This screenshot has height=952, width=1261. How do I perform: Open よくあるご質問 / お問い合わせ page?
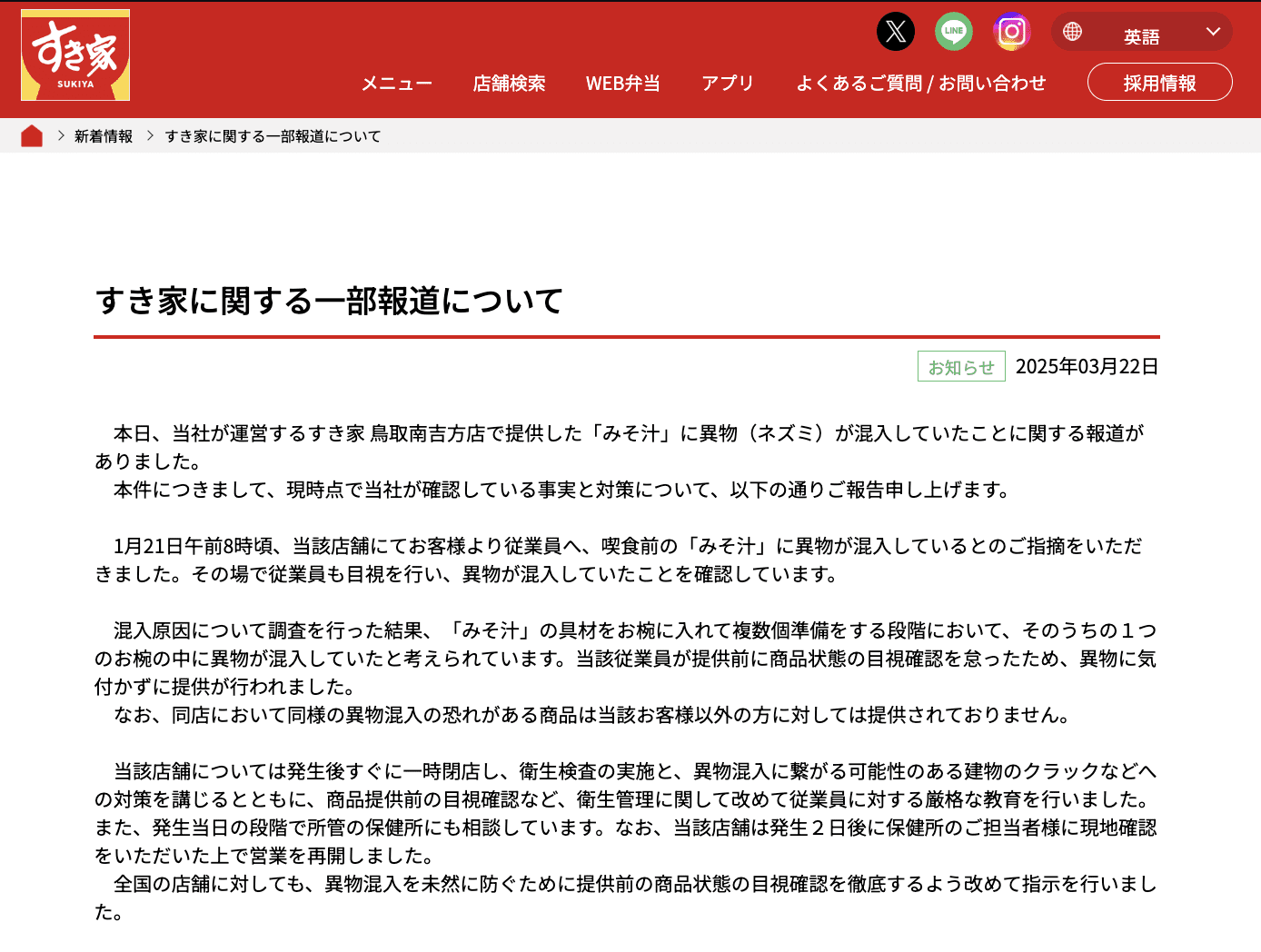tap(920, 84)
